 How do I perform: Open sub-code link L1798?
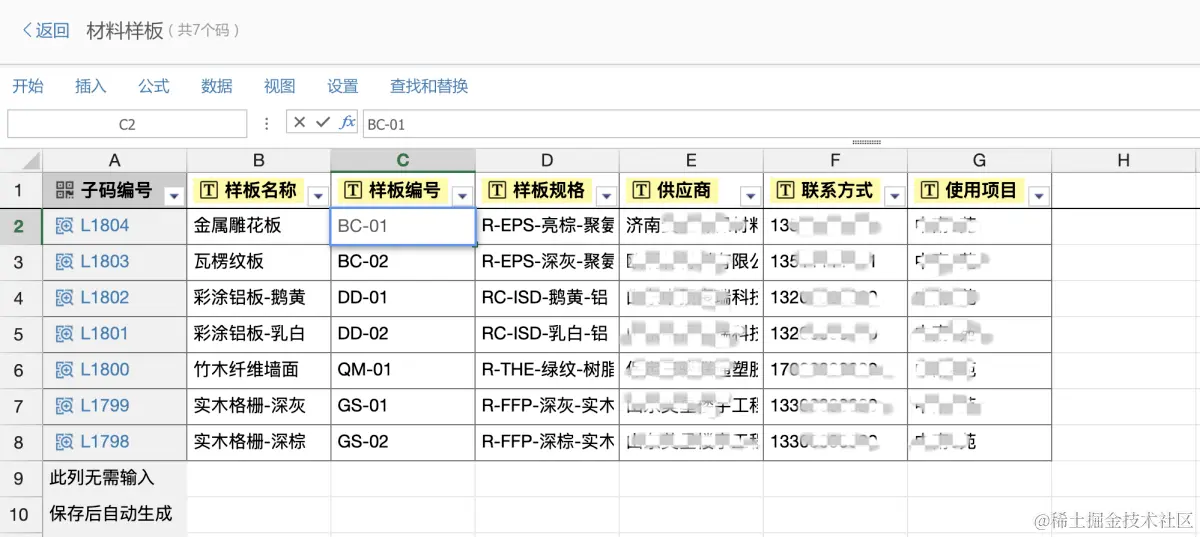click(x=105, y=442)
